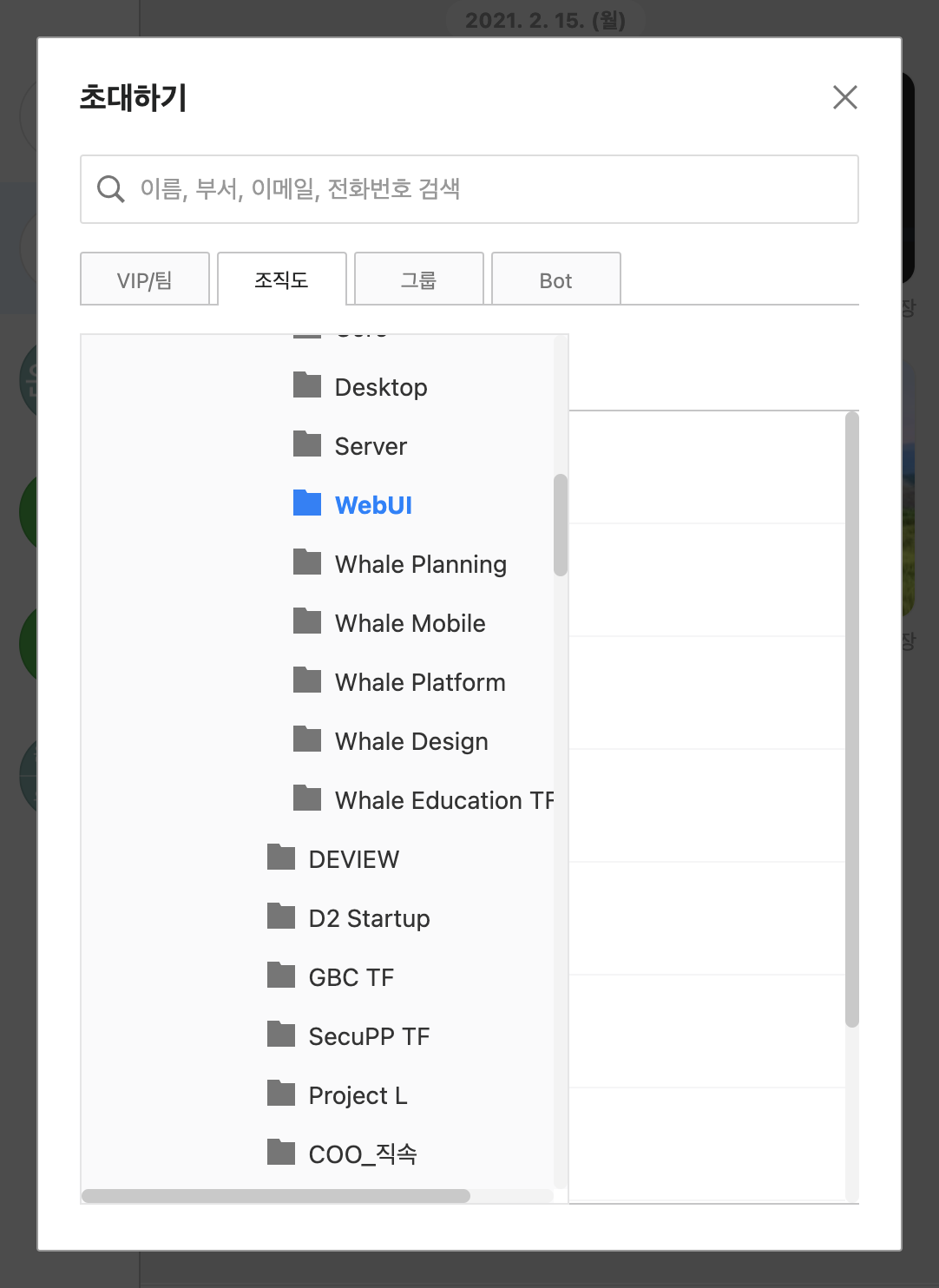This screenshot has width=939, height=1288.
Task: Click the GBC TF folder icon
Action: coord(281,975)
